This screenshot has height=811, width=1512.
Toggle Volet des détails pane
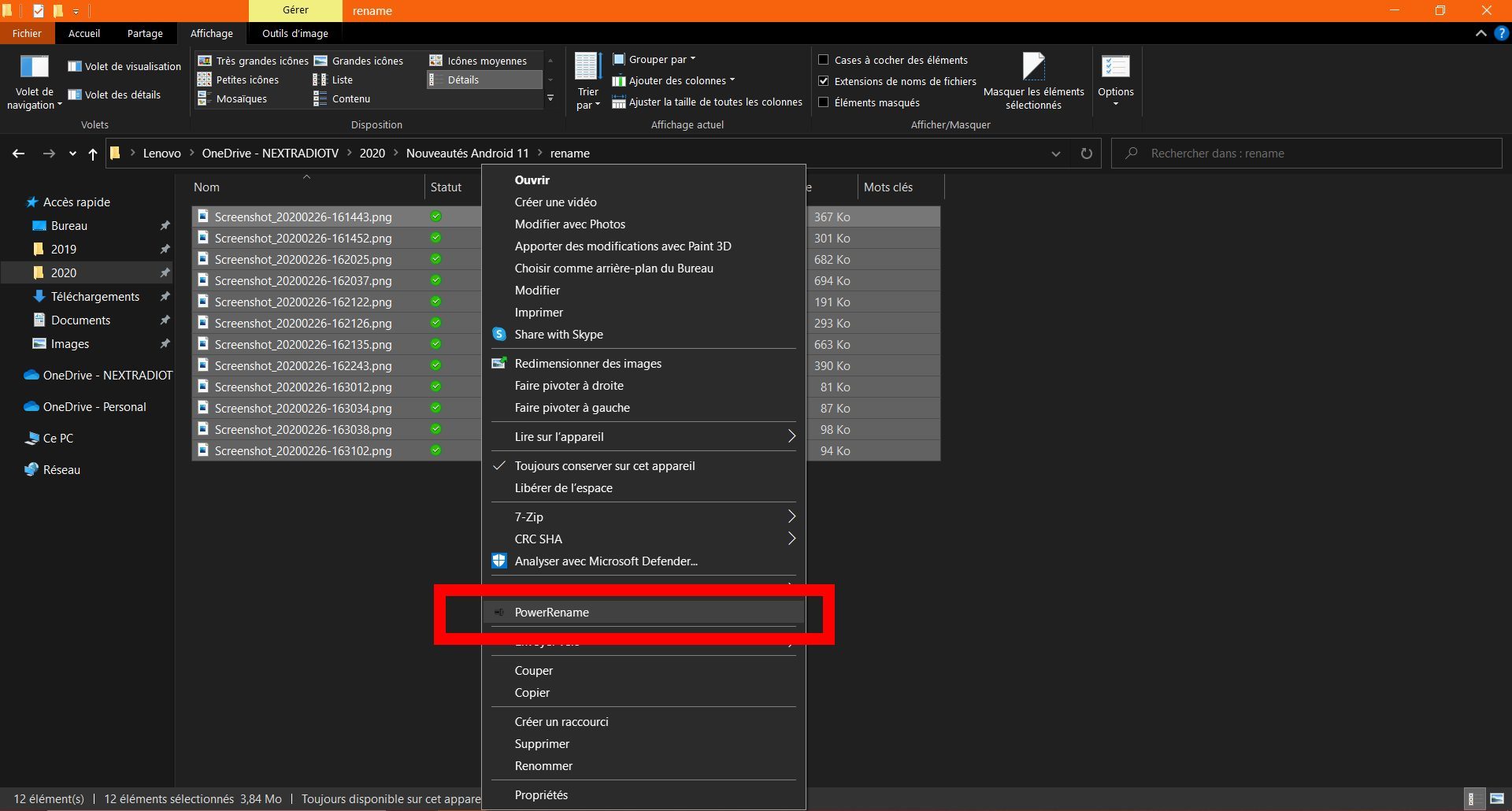tap(114, 94)
